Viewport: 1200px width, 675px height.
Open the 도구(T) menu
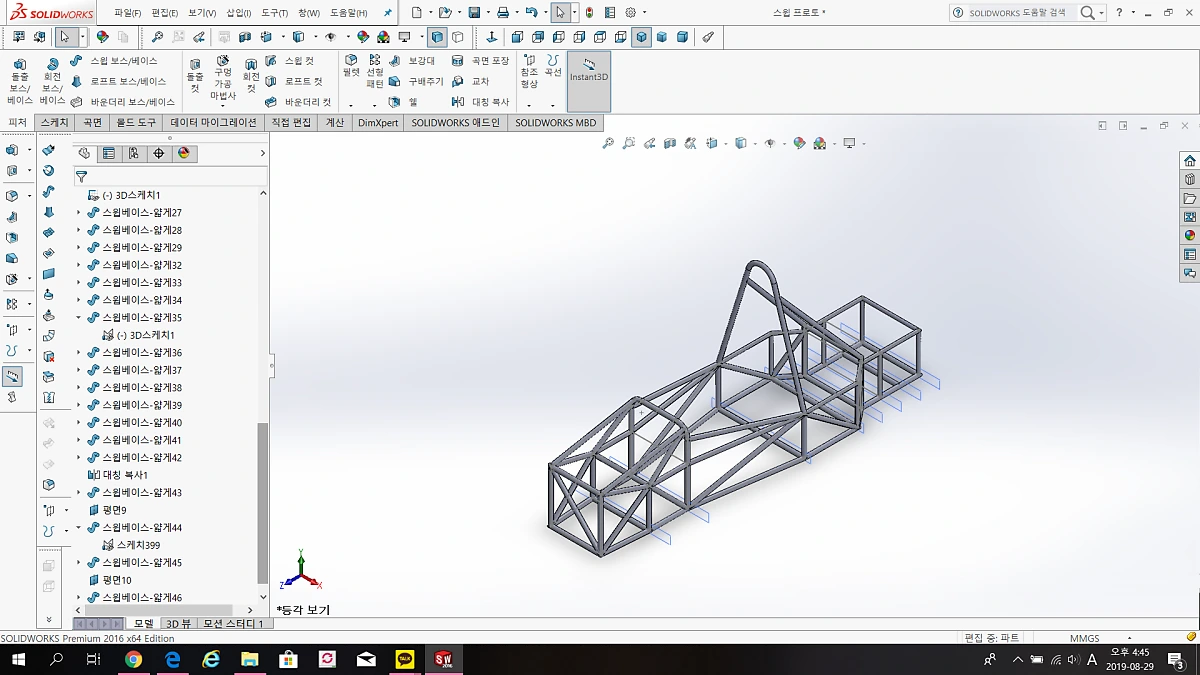point(275,13)
